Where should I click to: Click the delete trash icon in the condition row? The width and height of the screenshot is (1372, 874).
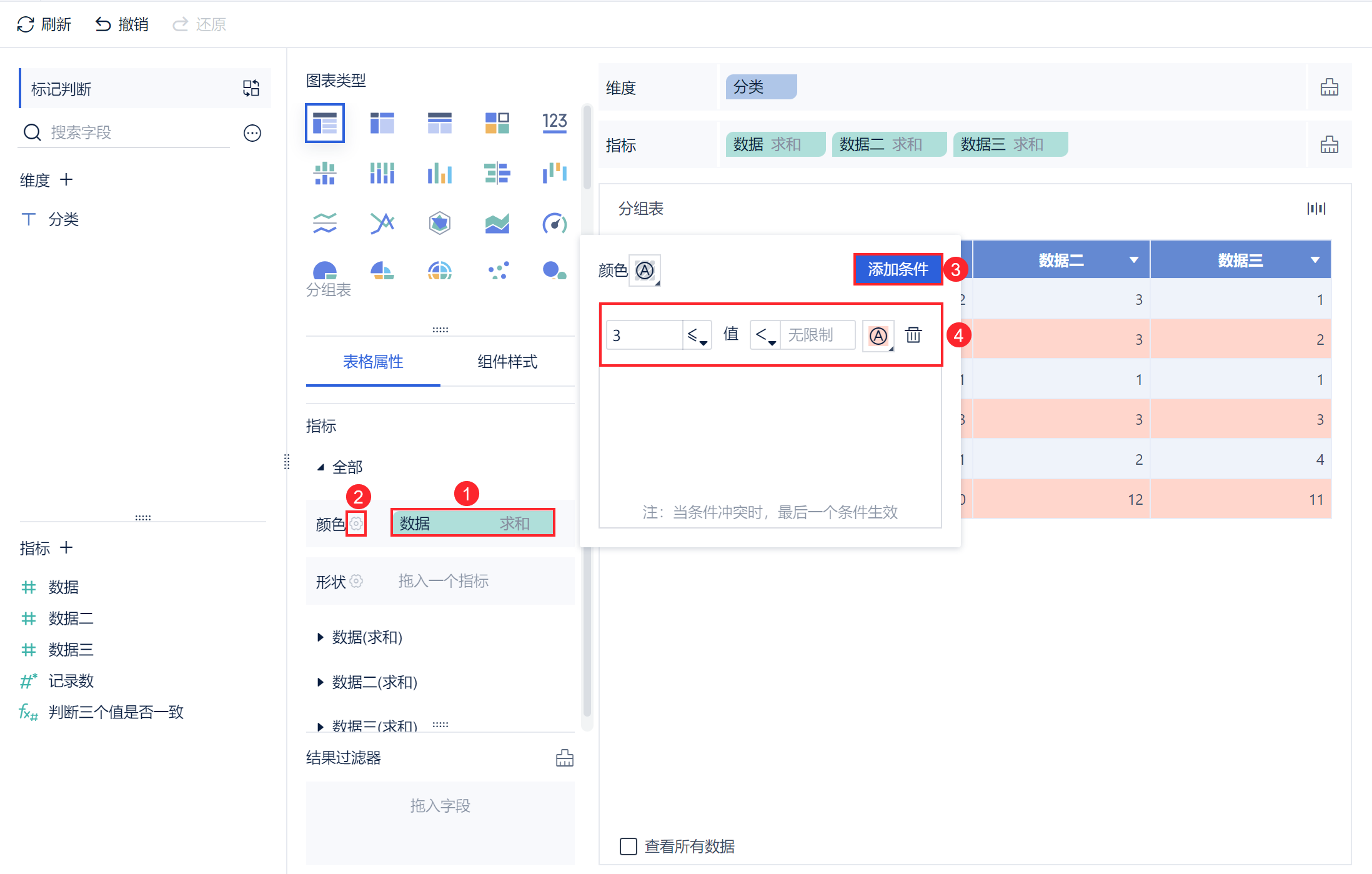(913, 335)
